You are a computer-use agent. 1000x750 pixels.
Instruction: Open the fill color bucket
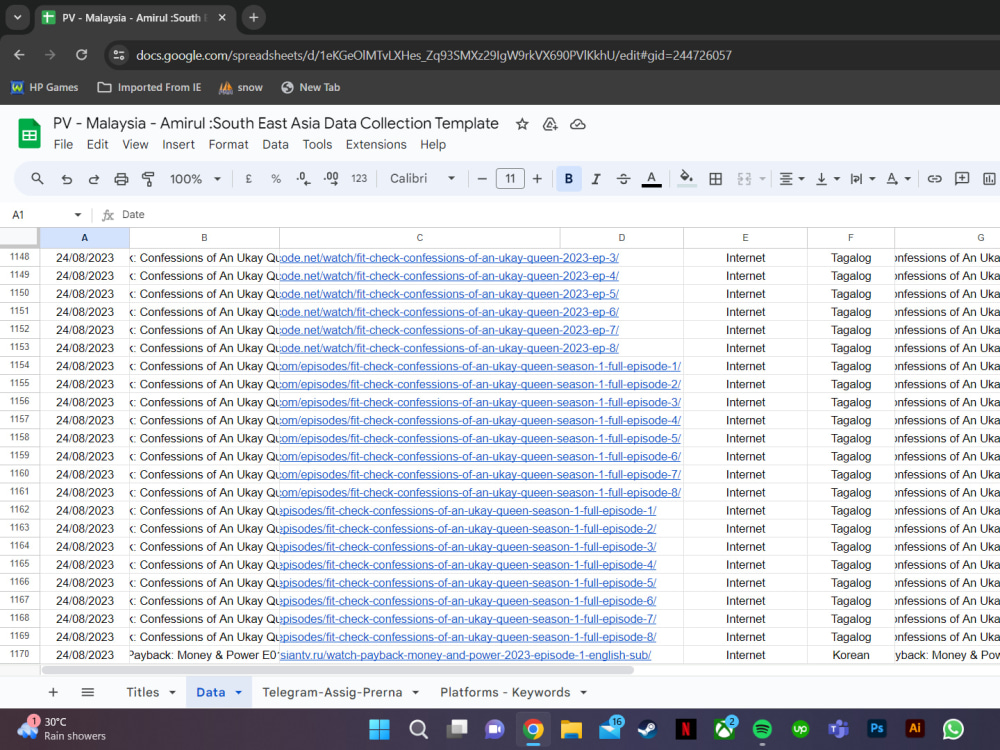point(686,179)
